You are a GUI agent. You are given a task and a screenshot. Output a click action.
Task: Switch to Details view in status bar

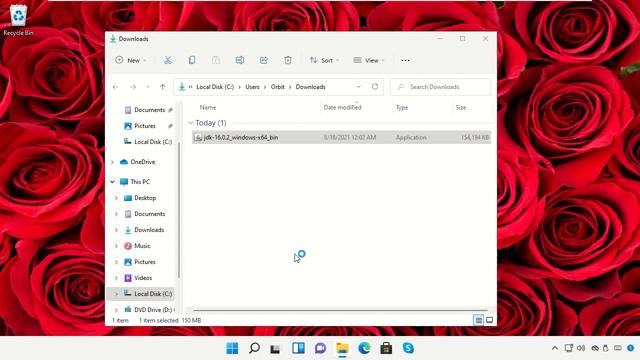tap(478, 320)
